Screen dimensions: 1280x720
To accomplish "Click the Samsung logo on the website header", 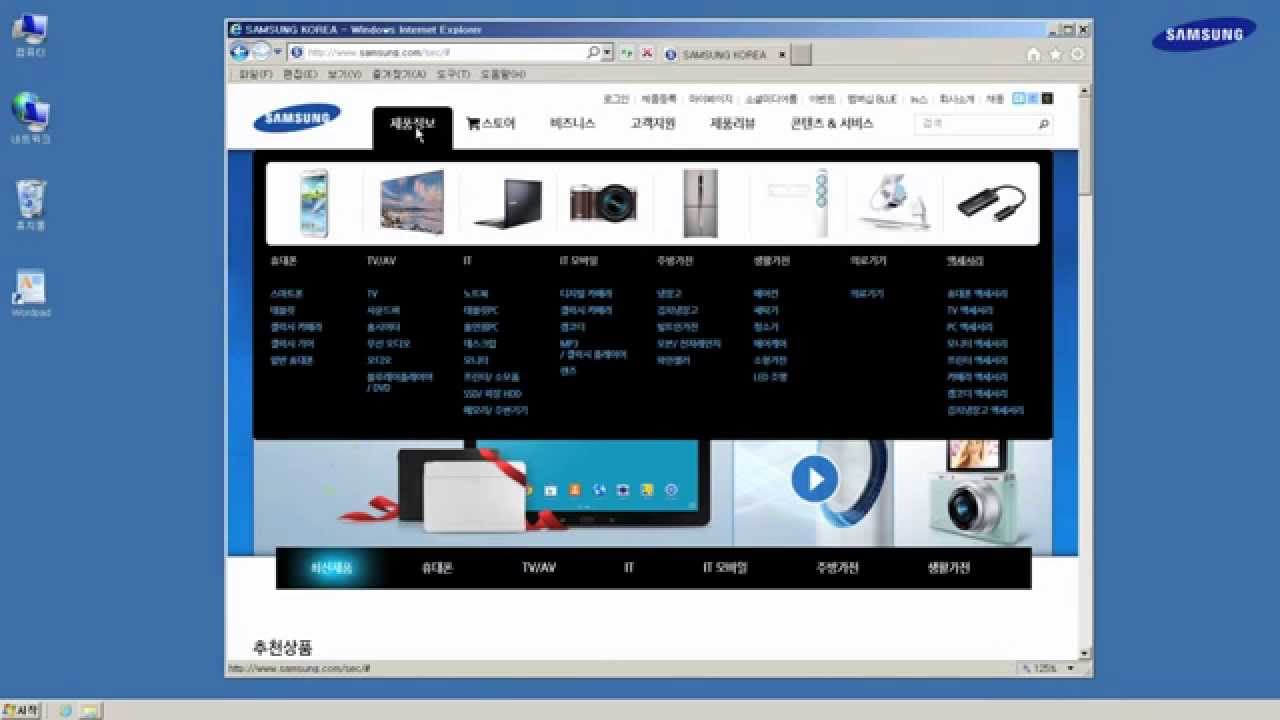I will click(297, 118).
